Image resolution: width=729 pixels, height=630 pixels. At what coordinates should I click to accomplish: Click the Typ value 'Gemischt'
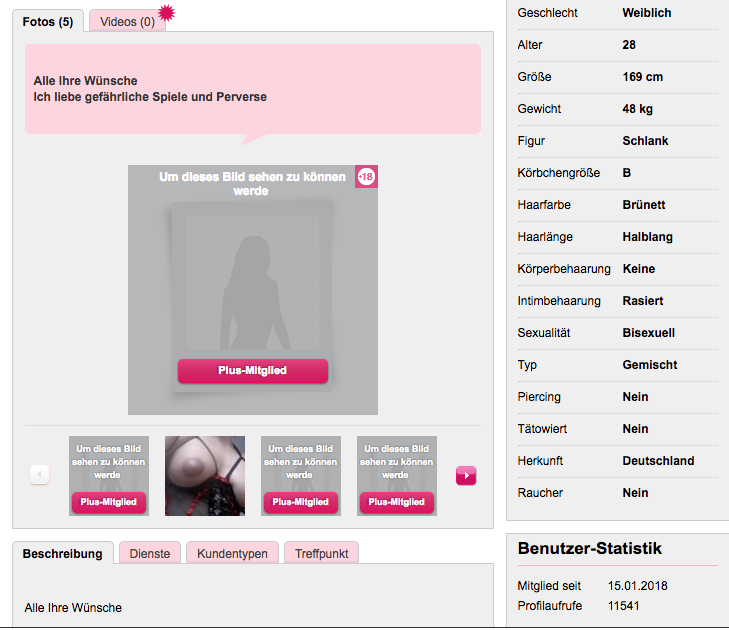(650, 365)
